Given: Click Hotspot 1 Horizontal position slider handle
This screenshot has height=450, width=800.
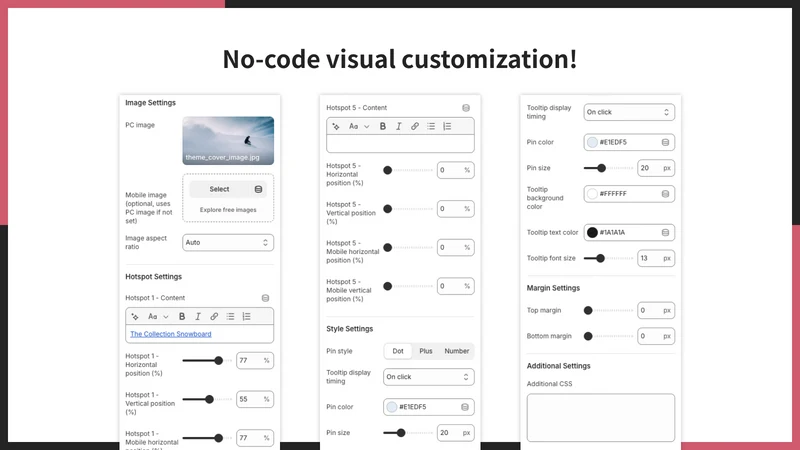Looking at the screenshot, I should coord(218,361).
